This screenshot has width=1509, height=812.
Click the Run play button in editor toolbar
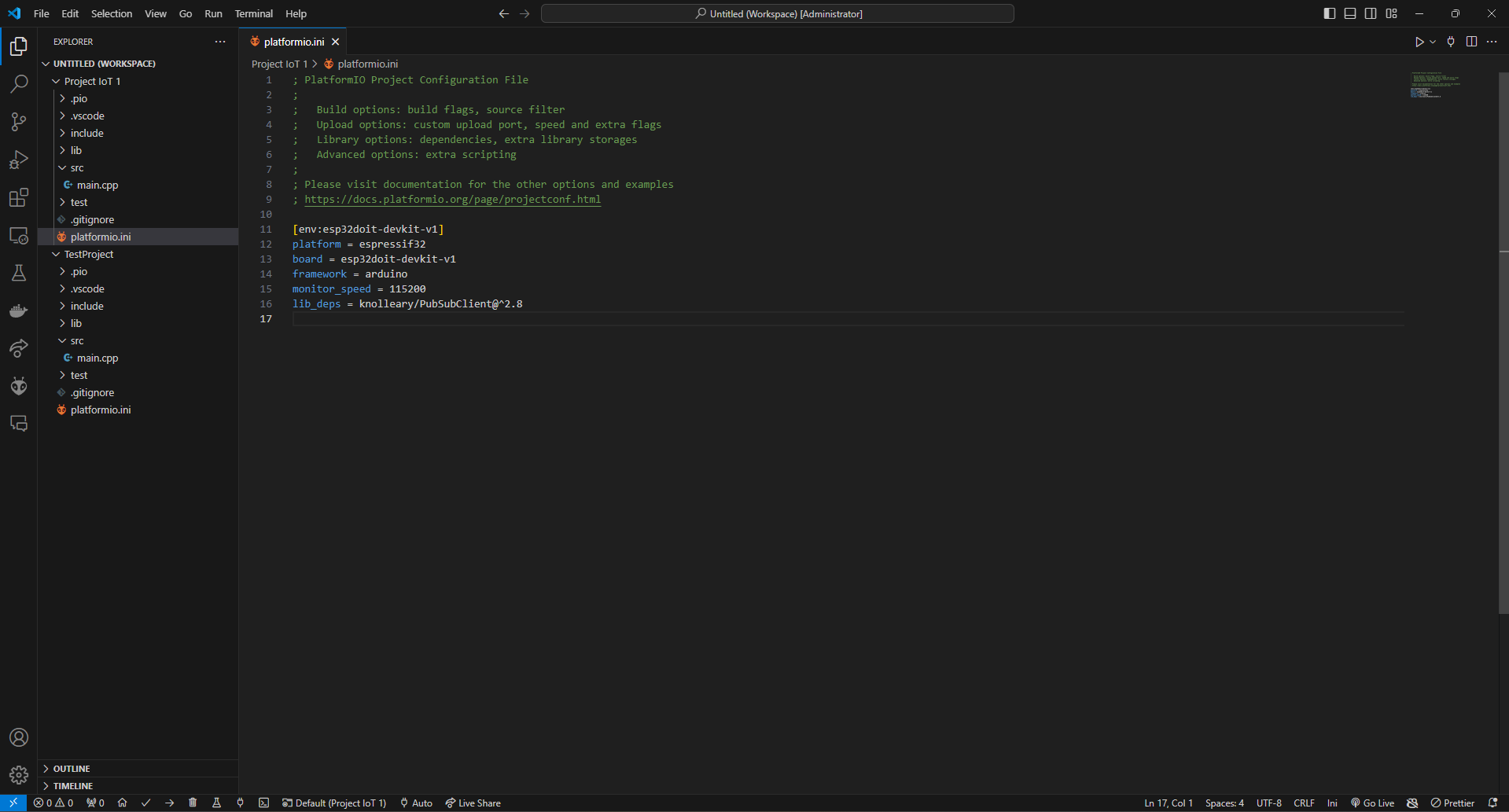[1419, 42]
